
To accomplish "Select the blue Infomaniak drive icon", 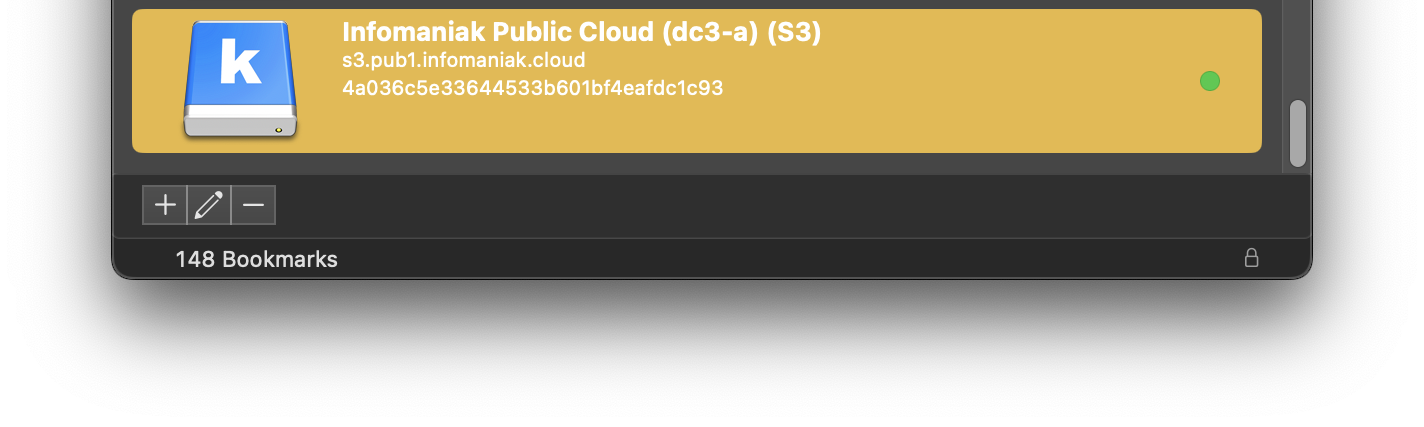I will coord(240,80).
